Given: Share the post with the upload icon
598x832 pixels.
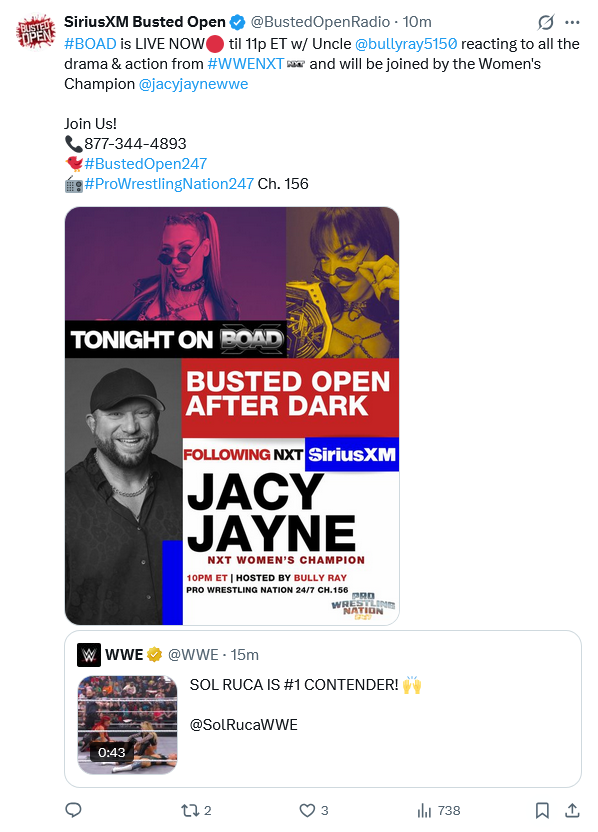Looking at the screenshot, I should click(572, 810).
